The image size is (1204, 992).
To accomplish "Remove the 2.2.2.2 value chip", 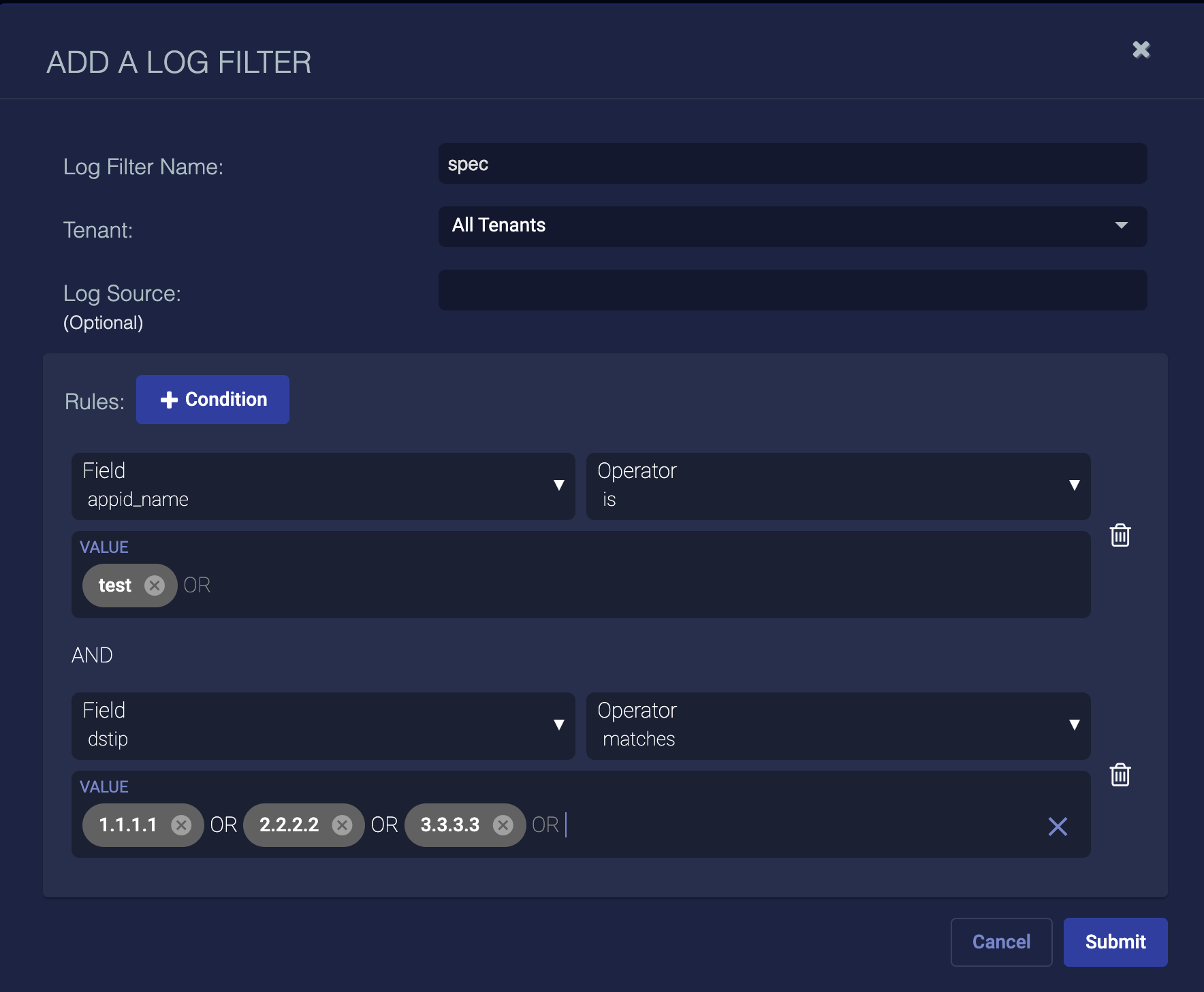I will coord(342,825).
